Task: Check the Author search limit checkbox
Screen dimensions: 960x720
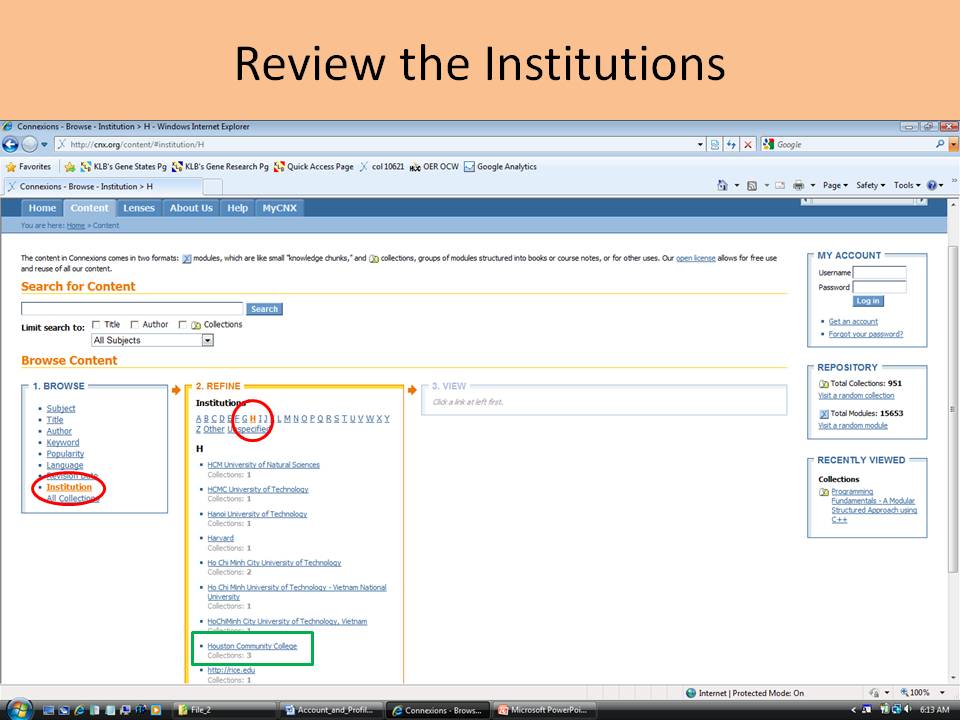Action: pyautogui.click(x=135, y=324)
